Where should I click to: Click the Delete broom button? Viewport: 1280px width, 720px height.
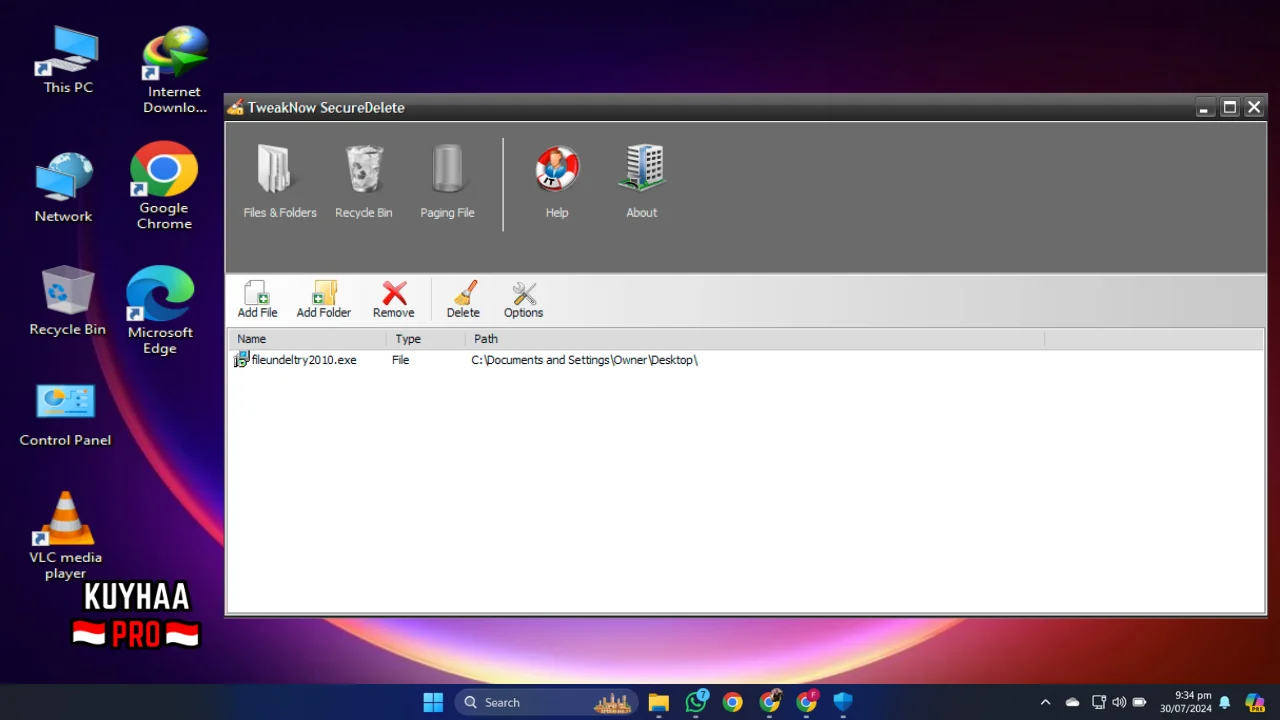(x=463, y=299)
